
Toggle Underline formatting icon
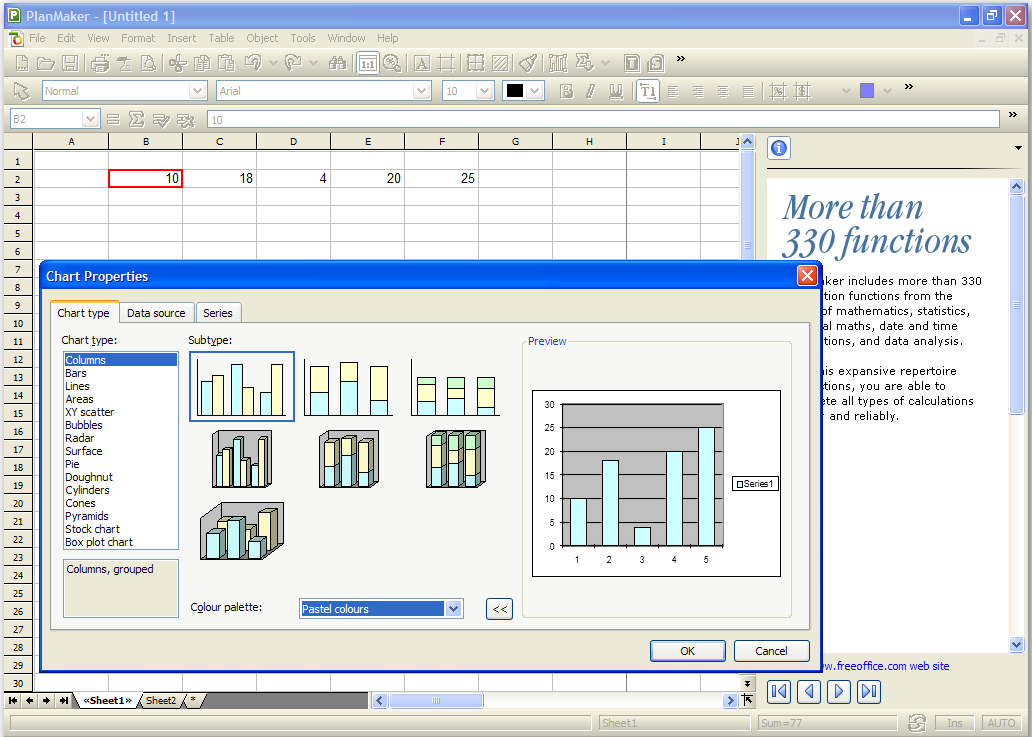click(x=616, y=91)
